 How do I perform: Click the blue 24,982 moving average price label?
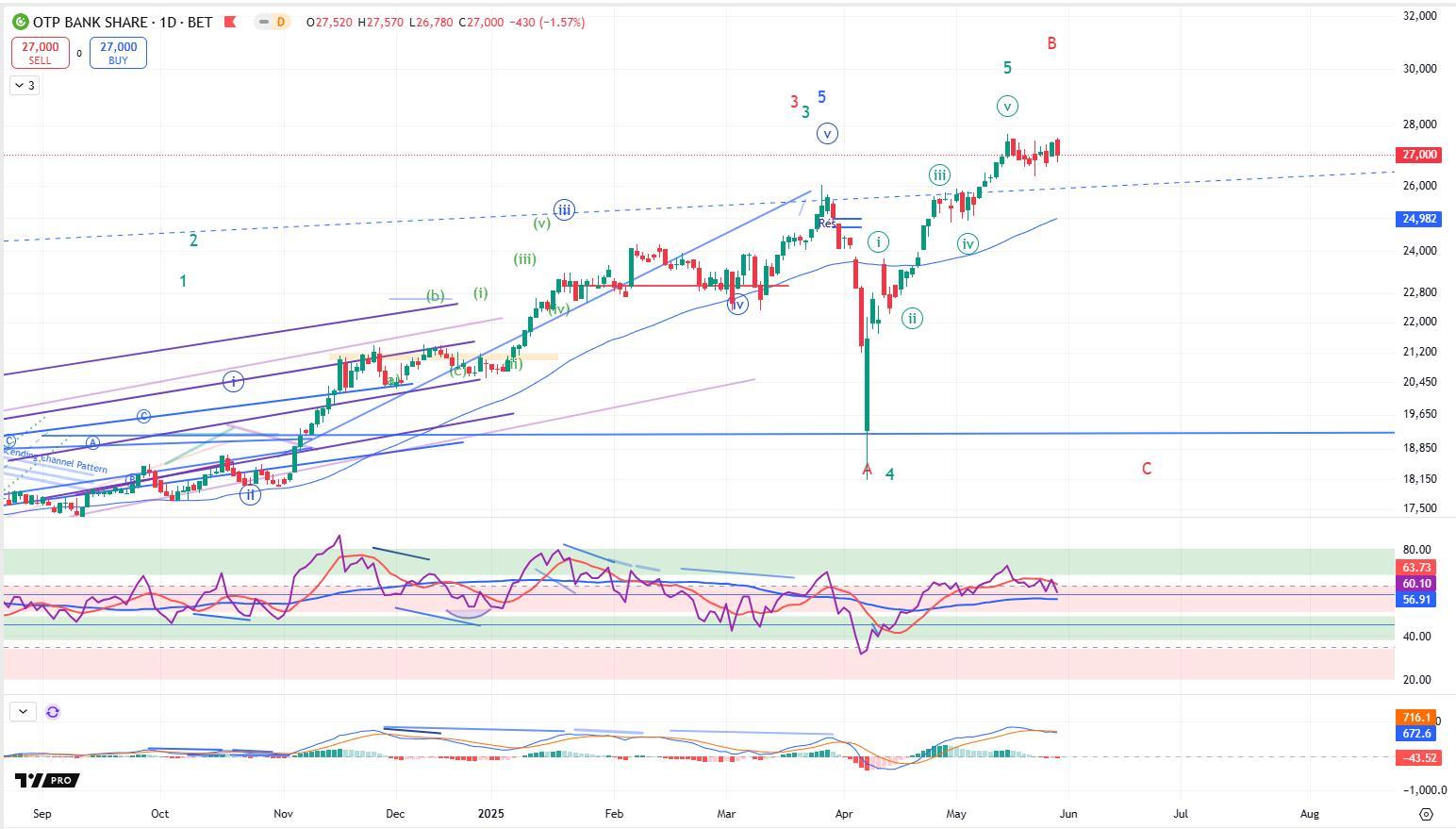[1417, 219]
